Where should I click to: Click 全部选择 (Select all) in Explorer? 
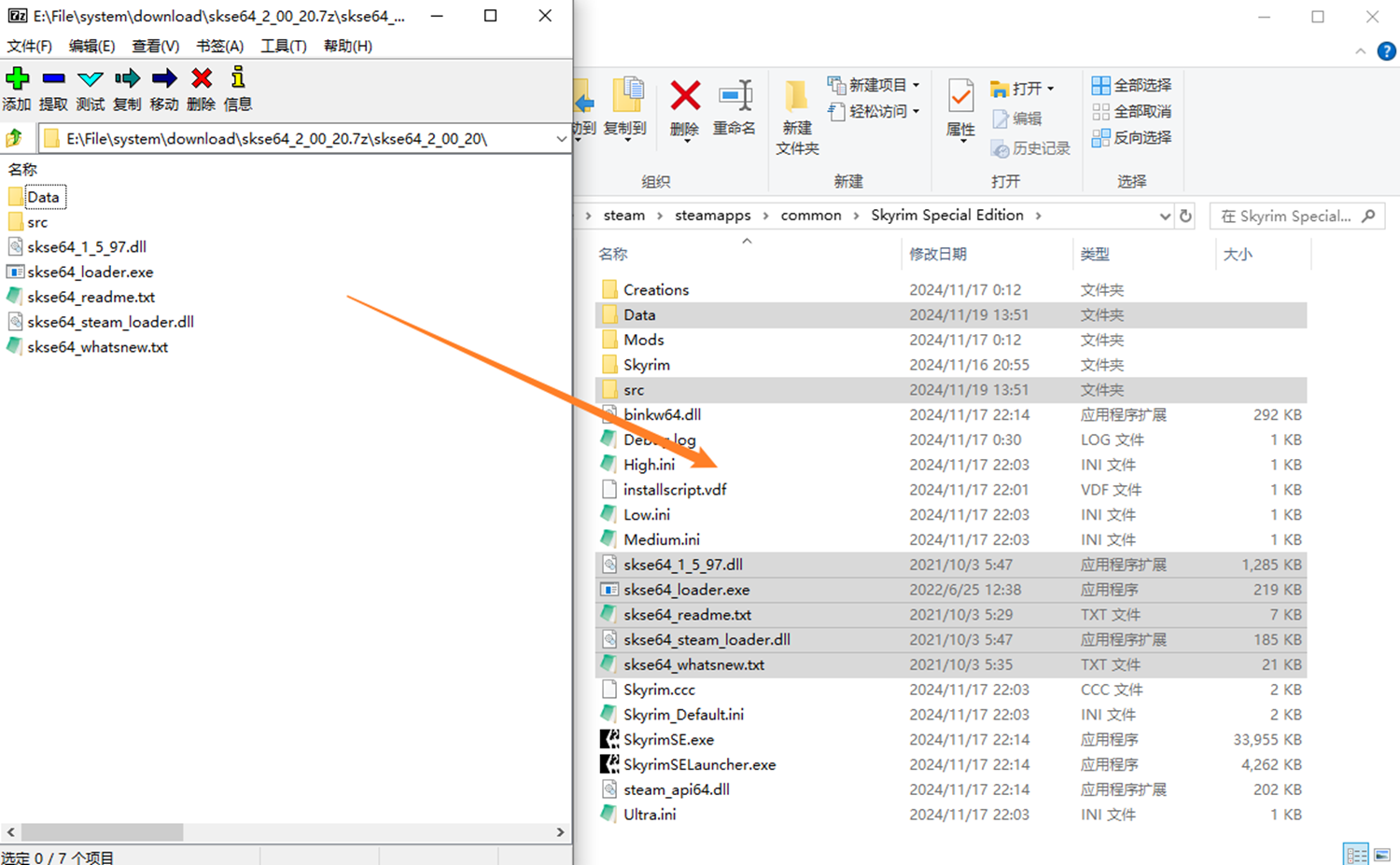point(1131,85)
